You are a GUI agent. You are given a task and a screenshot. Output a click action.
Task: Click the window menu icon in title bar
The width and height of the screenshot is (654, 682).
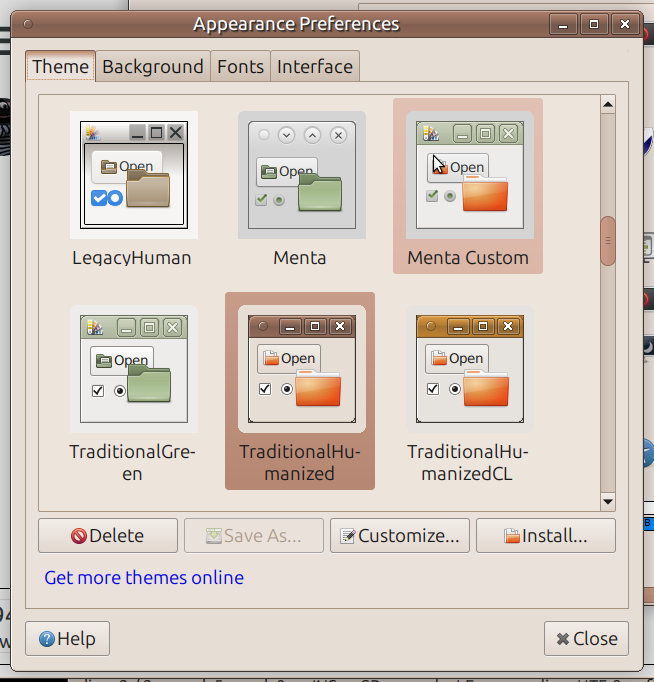(x=27, y=24)
